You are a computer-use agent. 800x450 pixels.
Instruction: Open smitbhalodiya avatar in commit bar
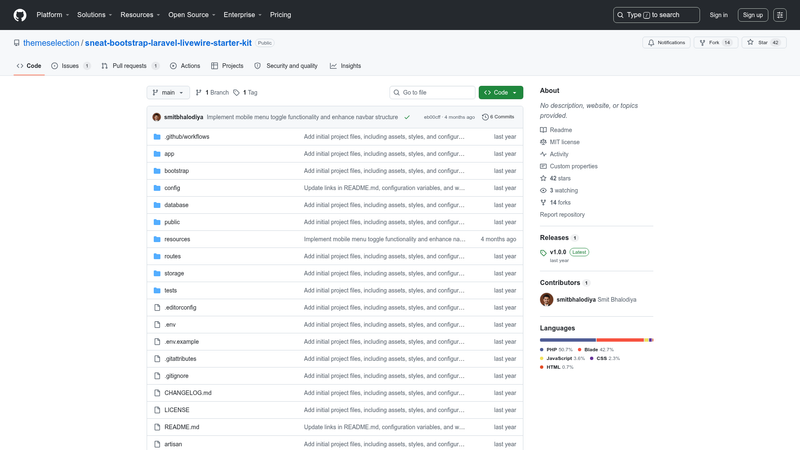(157, 117)
